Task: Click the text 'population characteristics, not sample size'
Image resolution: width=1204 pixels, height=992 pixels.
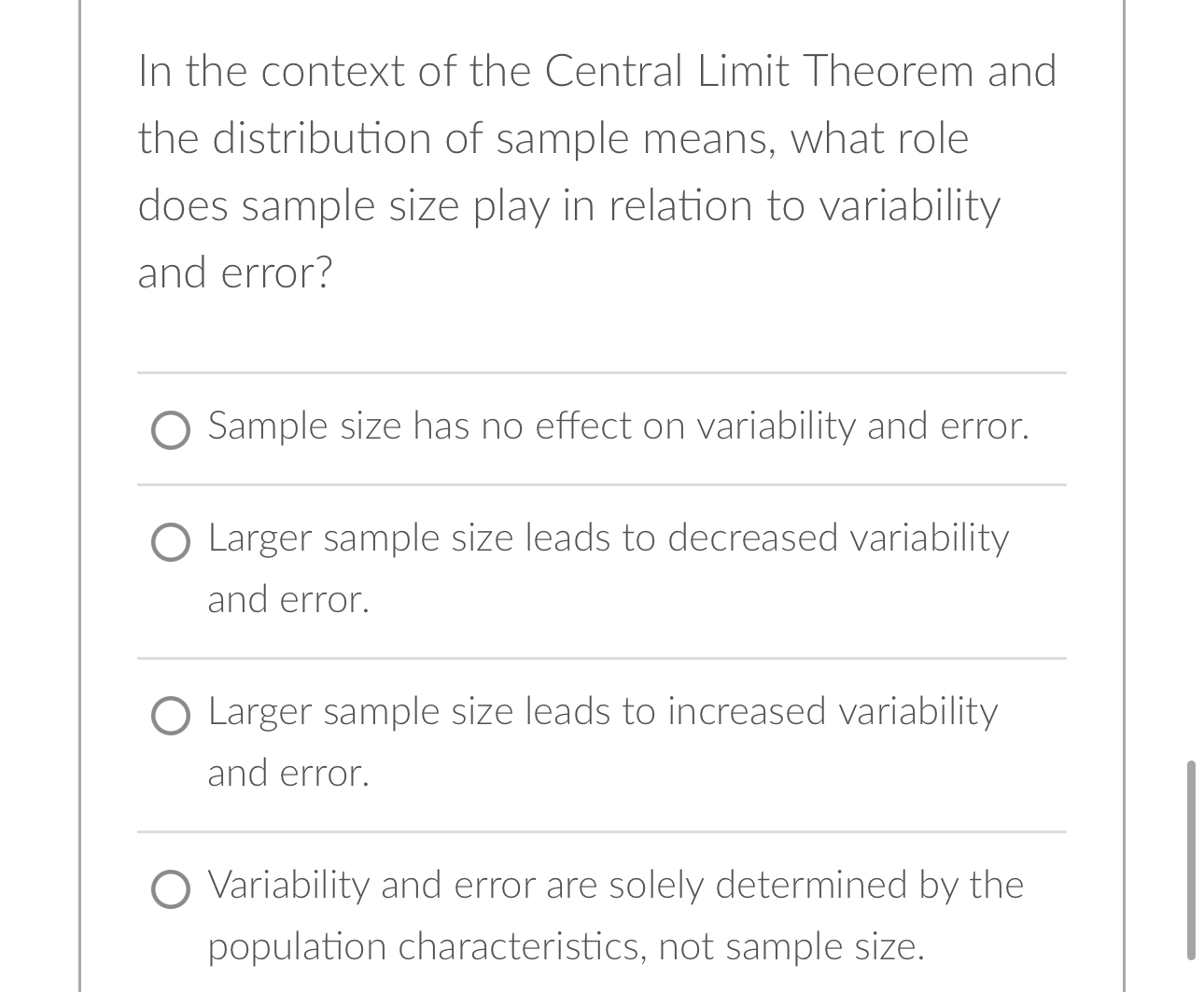Action: click(565, 945)
